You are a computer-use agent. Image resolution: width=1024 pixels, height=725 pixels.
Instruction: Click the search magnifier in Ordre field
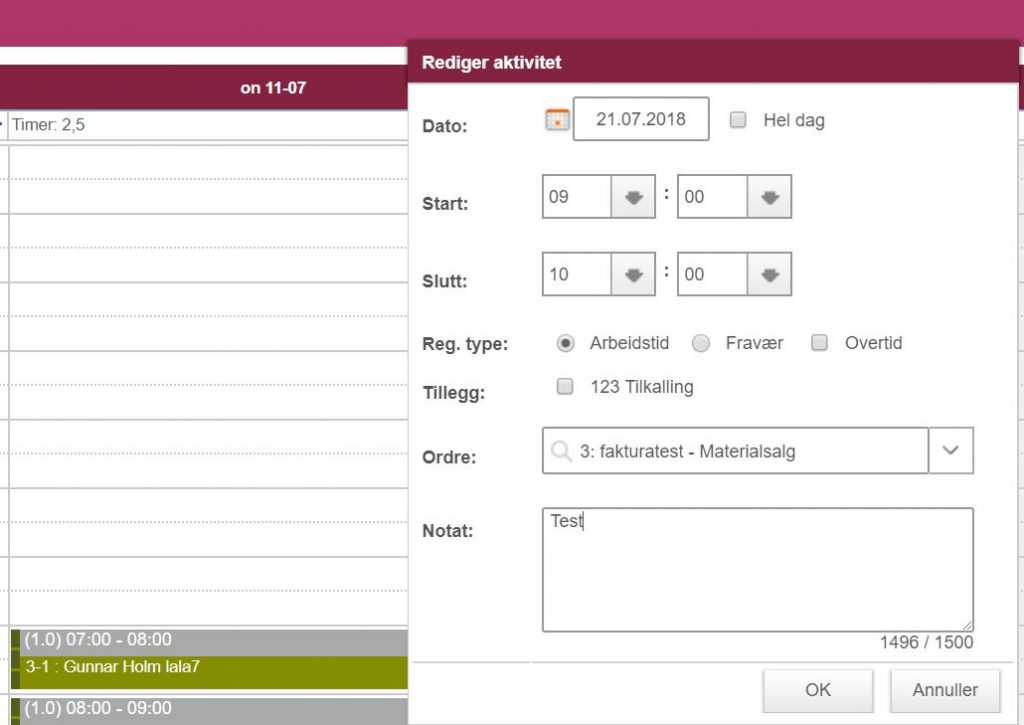(561, 451)
